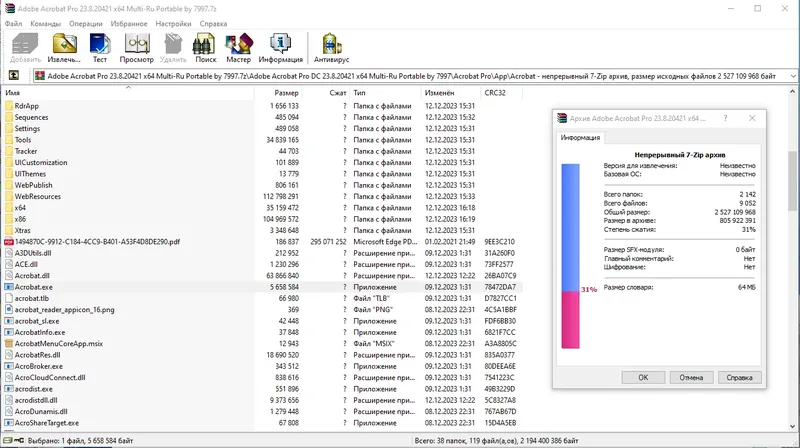Open the Команды menu

45,23
